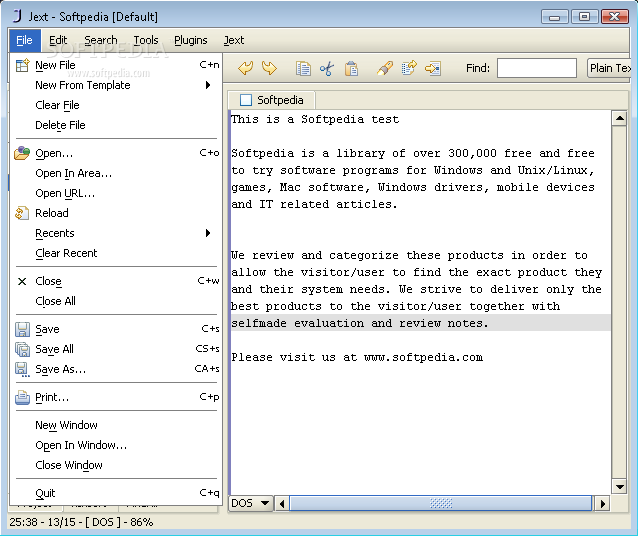
Task: Switch to the Softpedia document tab
Action: click(272, 100)
